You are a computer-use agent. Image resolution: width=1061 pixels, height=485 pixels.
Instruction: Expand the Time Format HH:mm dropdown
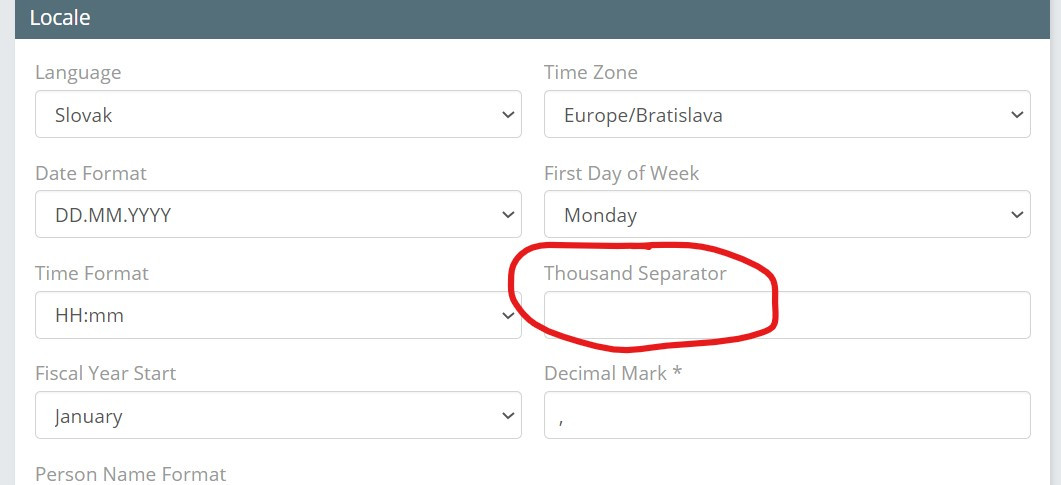tap(277, 316)
